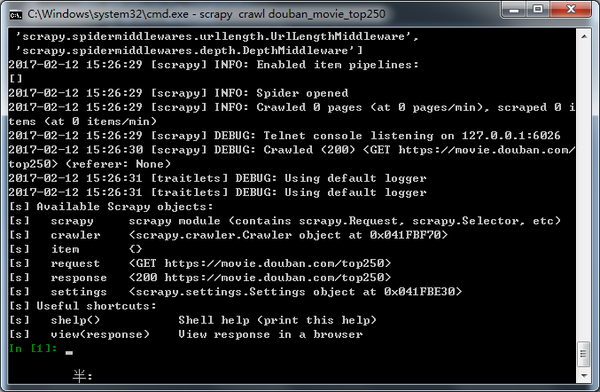
Task: Close the scrapy crawl console window
Action: [x=571, y=9]
